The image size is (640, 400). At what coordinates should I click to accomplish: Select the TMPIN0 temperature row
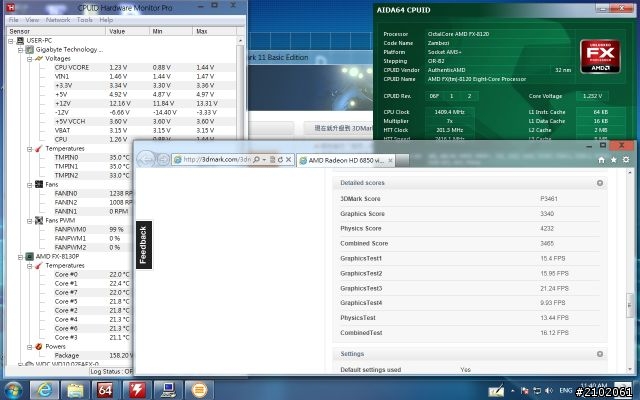[x=93, y=158]
